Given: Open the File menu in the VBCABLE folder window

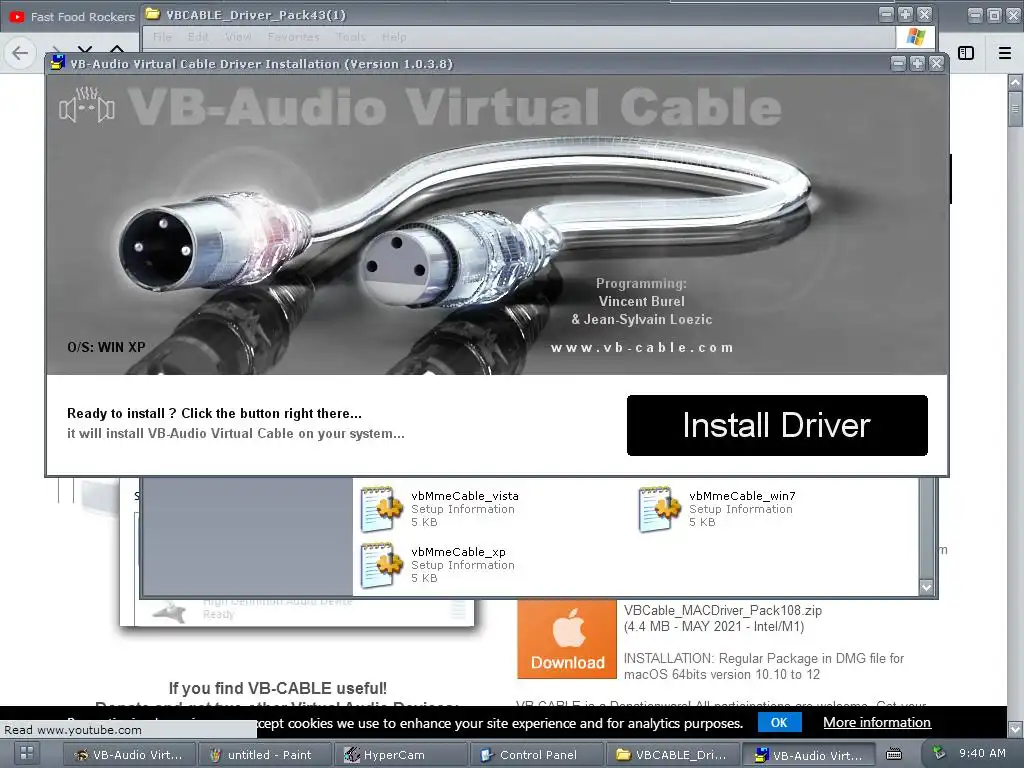Looking at the screenshot, I should (x=162, y=37).
